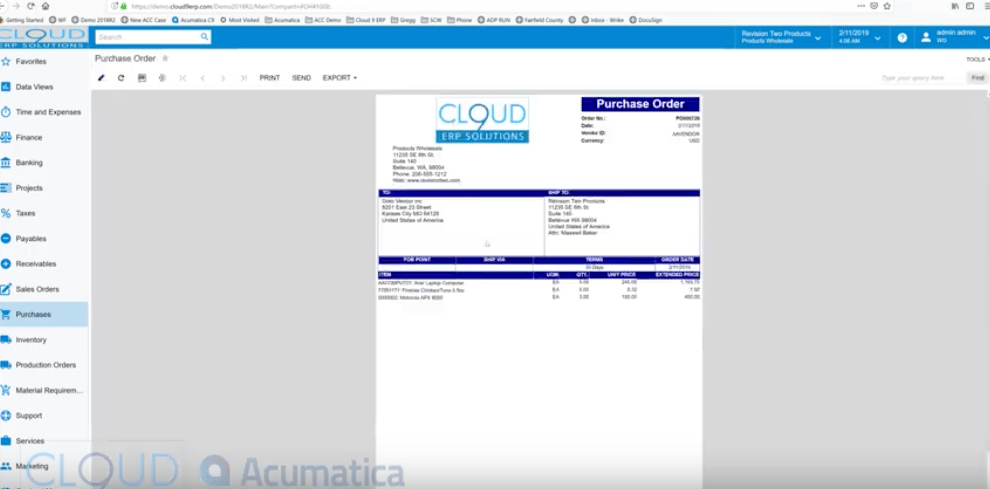Add Purchase Order to favorites star
990x489 pixels.
click(x=165, y=58)
